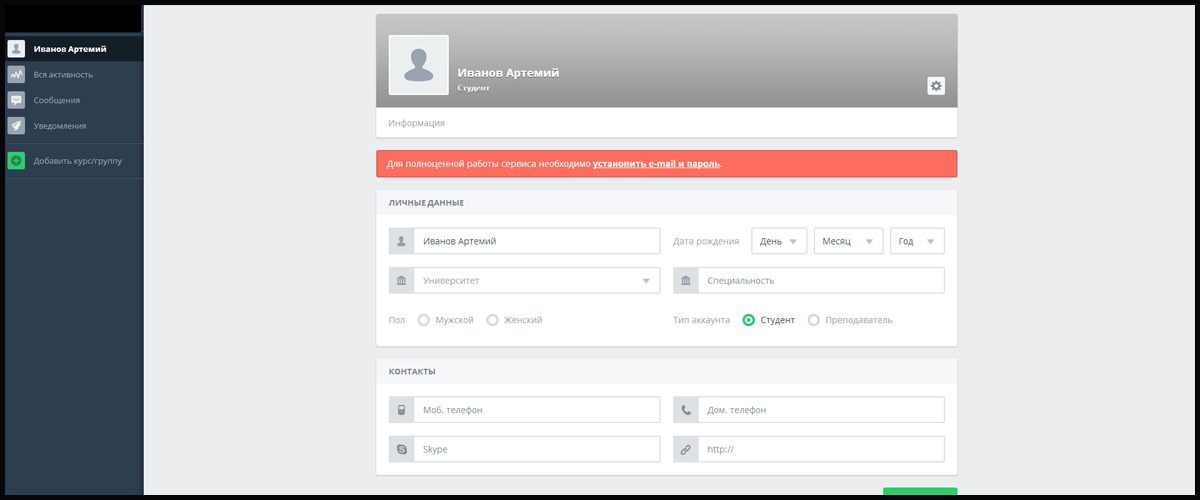
Task: Select the Мужской gender radio button
Action: [424, 320]
